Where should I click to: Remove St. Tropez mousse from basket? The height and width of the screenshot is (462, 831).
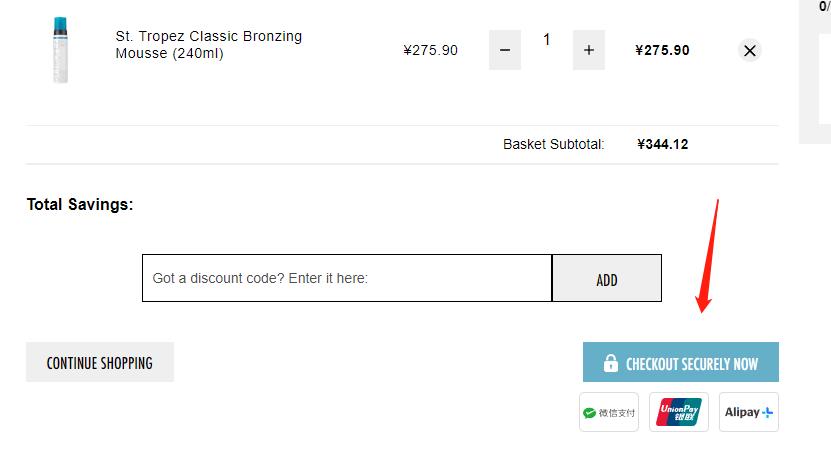[749, 50]
